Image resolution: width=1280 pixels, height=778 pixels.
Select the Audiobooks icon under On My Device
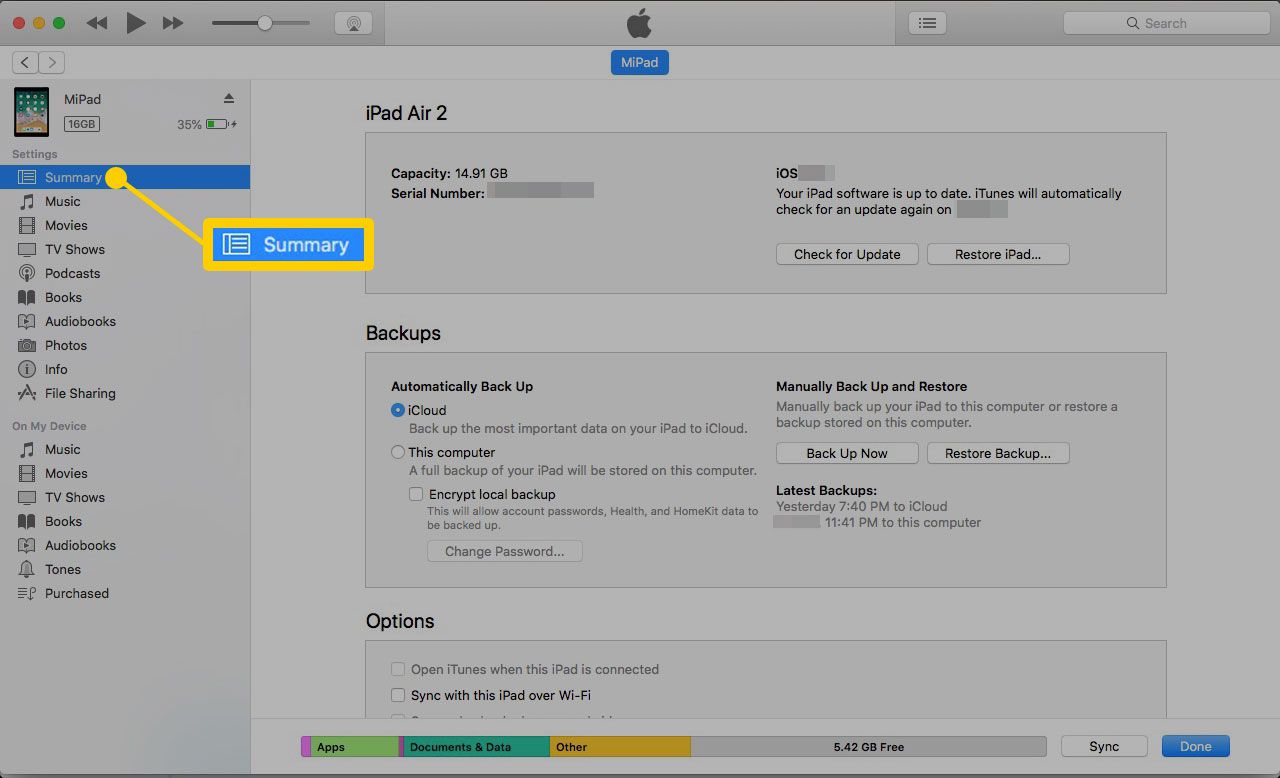[27, 545]
